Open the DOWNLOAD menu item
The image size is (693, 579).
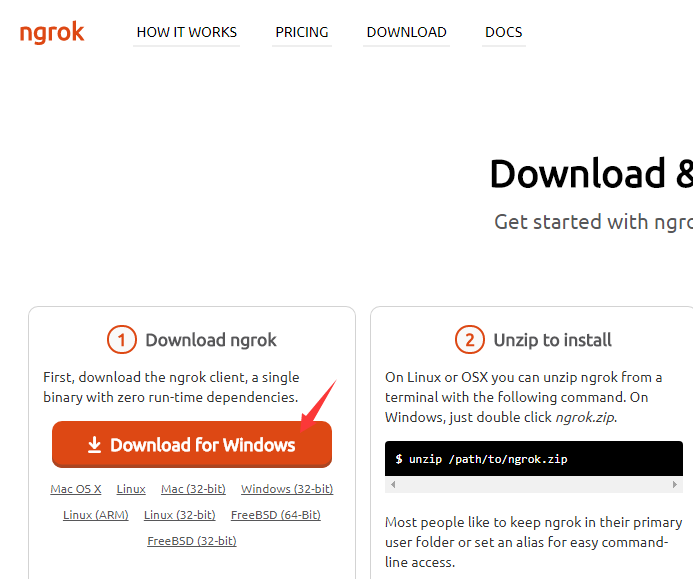(407, 32)
